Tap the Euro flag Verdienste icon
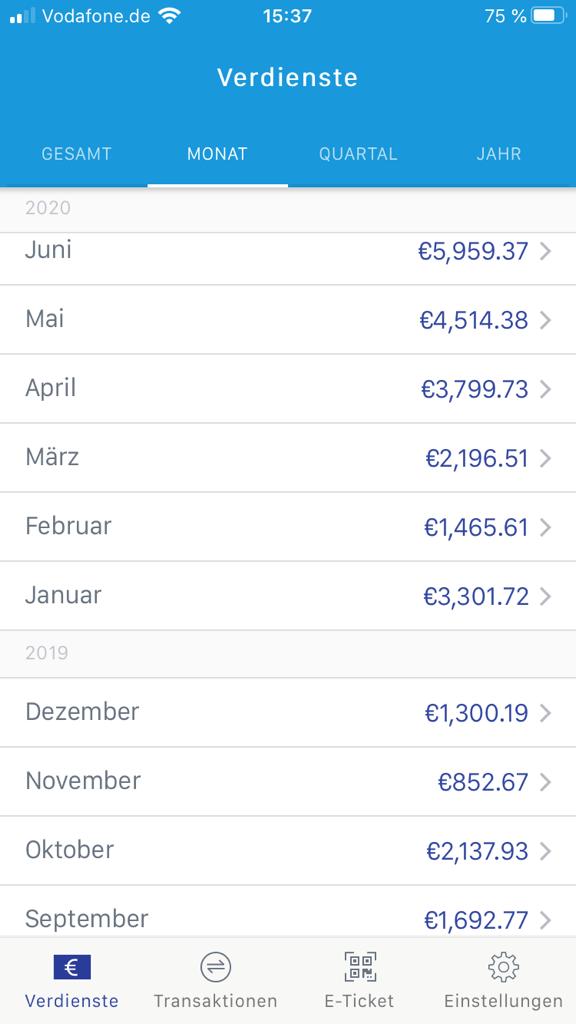Screen dimensions: 576x1024 pos(72,967)
